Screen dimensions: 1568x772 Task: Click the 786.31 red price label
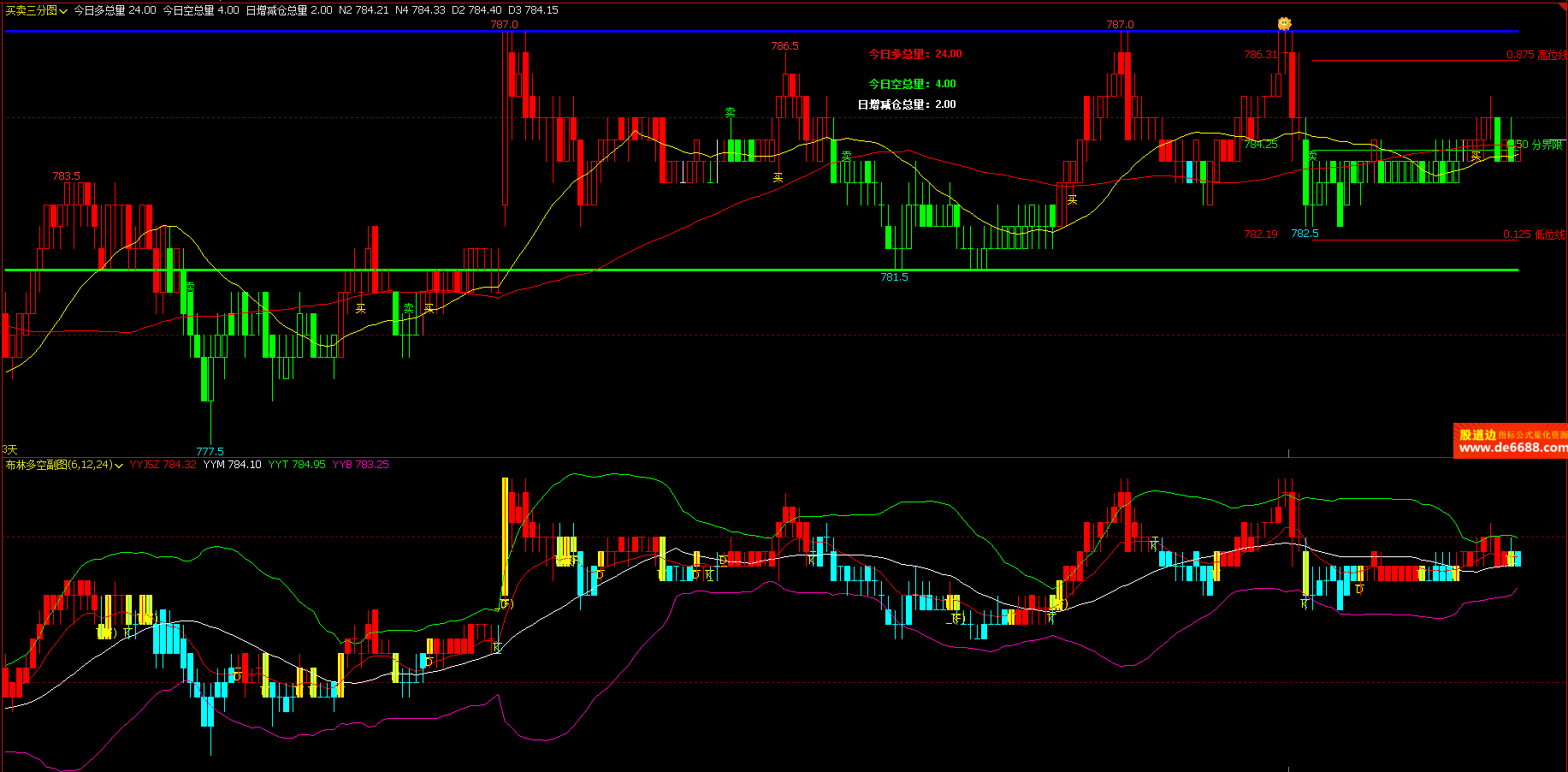[x=1260, y=55]
